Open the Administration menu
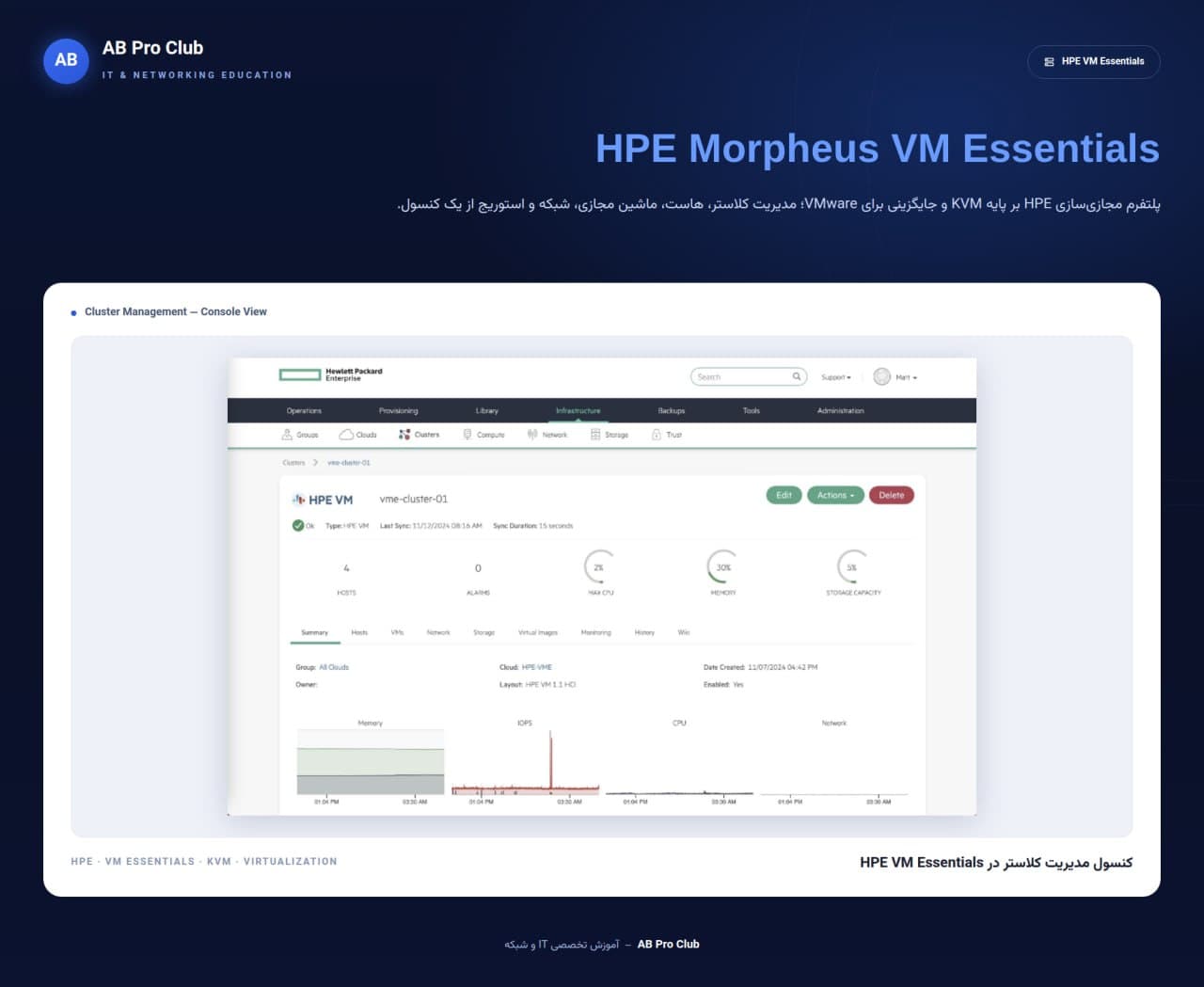Viewport: 1204px width, 987px height. (x=841, y=411)
